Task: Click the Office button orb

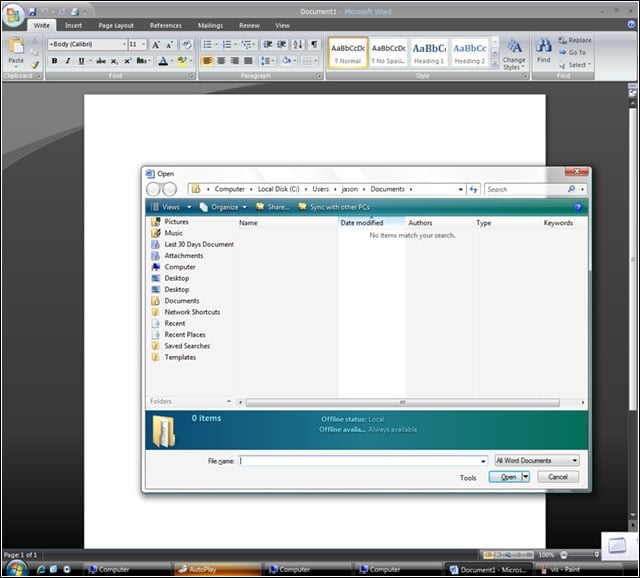Action: pyautogui.click(x=13, y=16)
